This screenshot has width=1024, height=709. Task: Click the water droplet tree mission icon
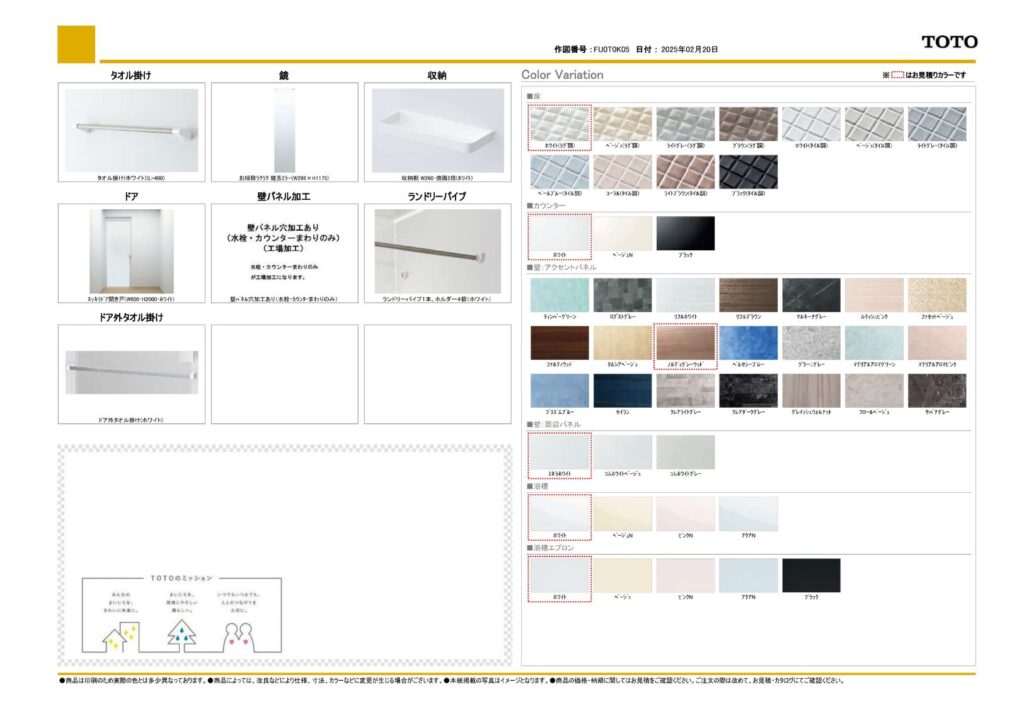coord(183,631)
